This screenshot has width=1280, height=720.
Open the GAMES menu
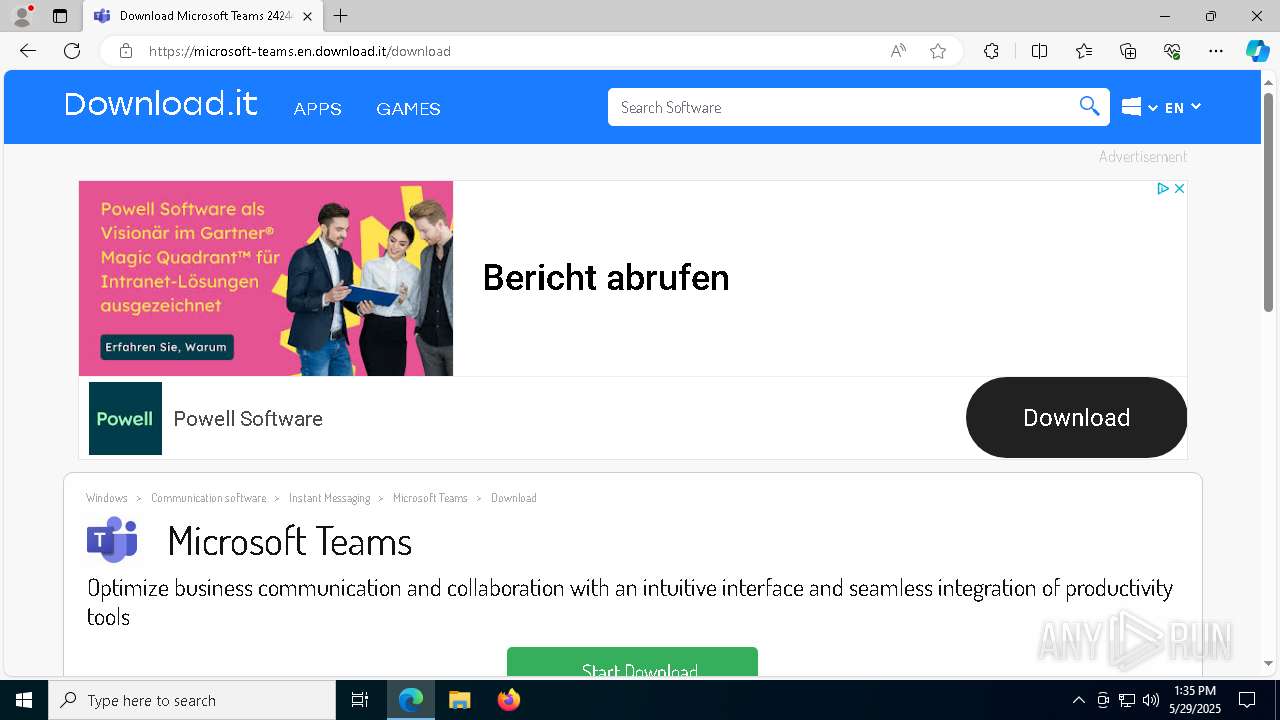click(x=408, y=108)
